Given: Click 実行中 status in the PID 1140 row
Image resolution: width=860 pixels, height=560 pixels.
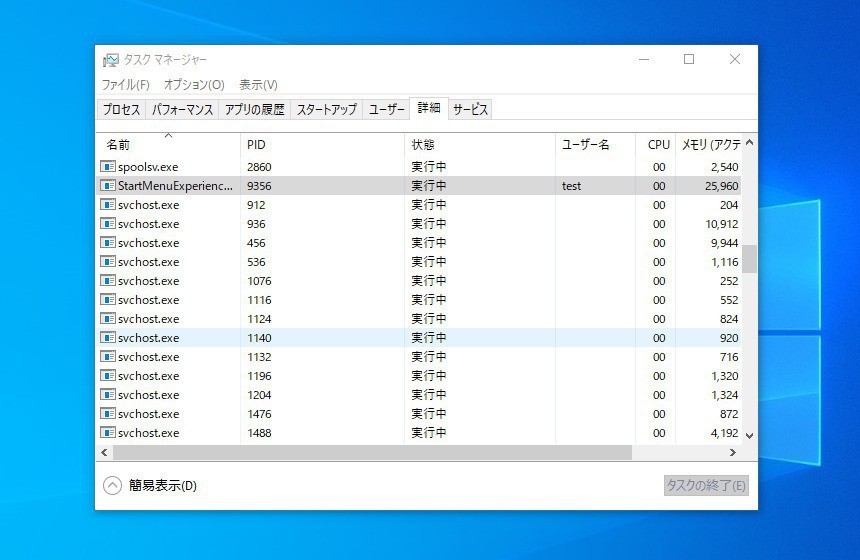Looking at the screenshot, I should [x=429, y=337].
